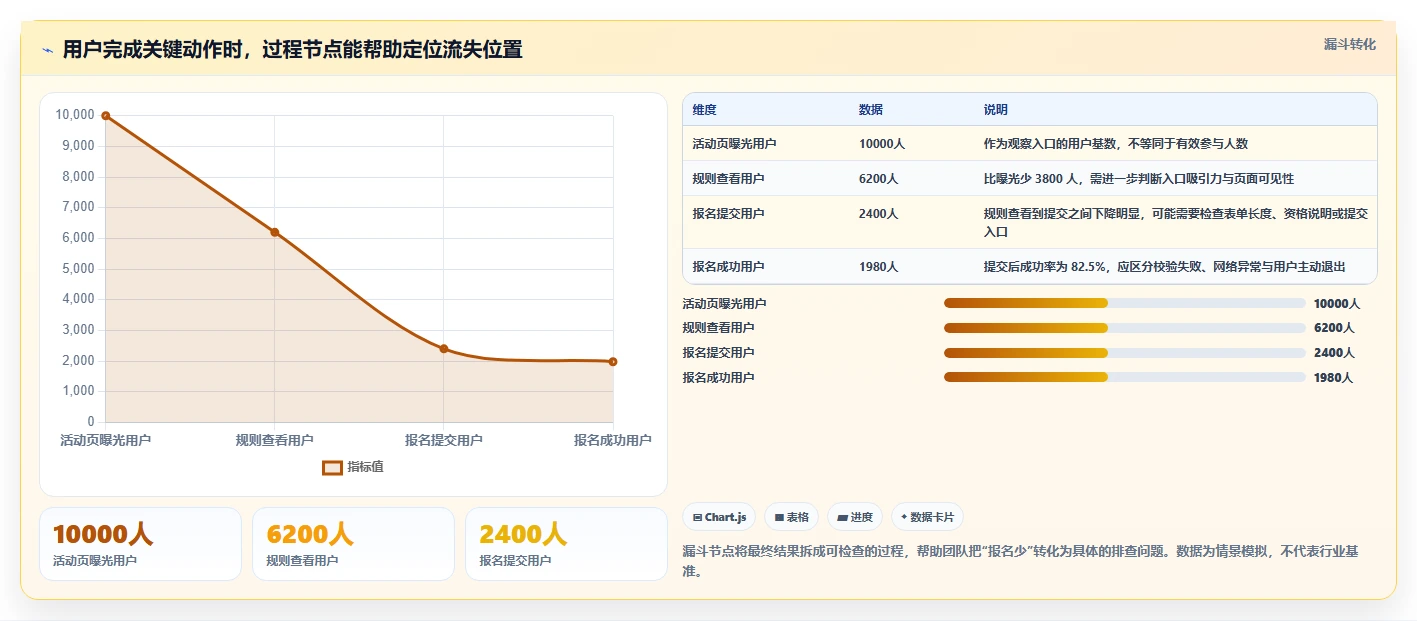Click the 说明 column header
The image size is (1417, 621).
[x=996, y=110]
